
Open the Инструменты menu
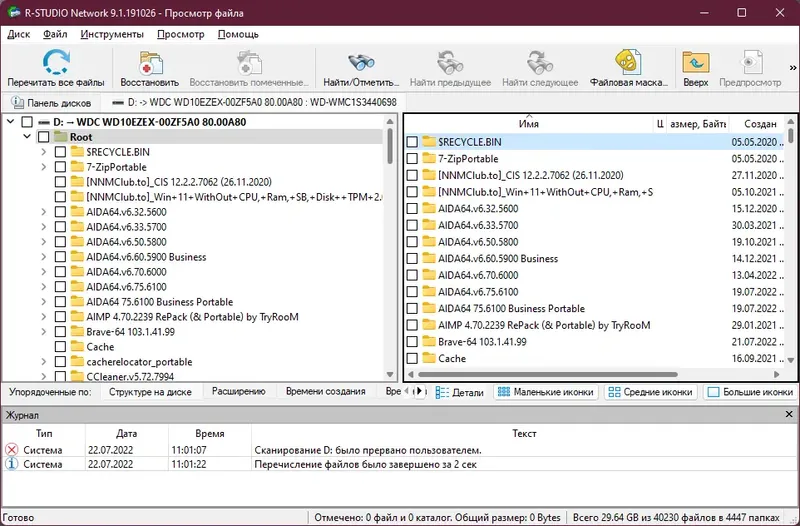pyautogui.click(x=112, y=34)
